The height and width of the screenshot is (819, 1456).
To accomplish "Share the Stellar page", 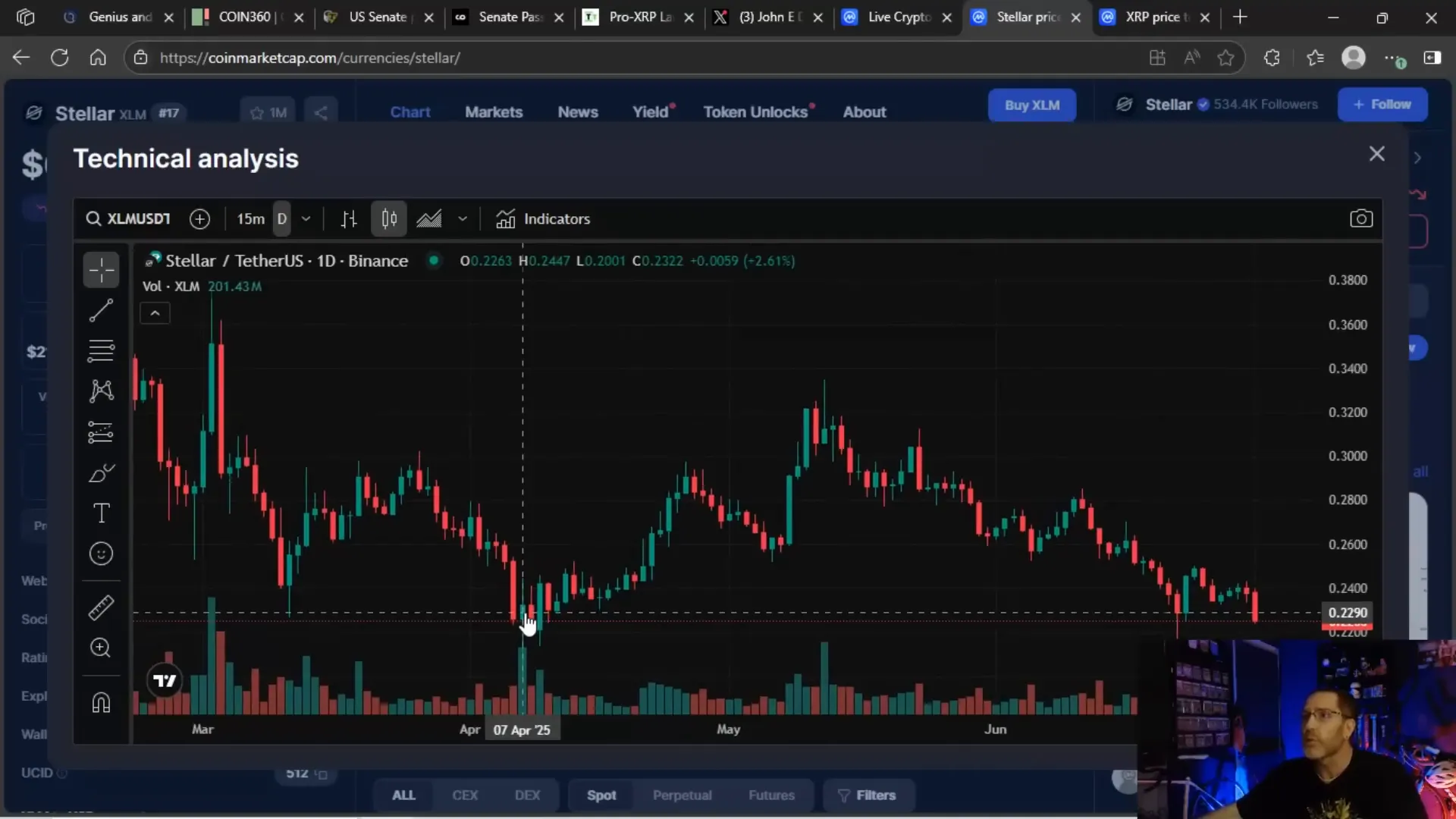I will pyautogui.click(x=321, y=113).
